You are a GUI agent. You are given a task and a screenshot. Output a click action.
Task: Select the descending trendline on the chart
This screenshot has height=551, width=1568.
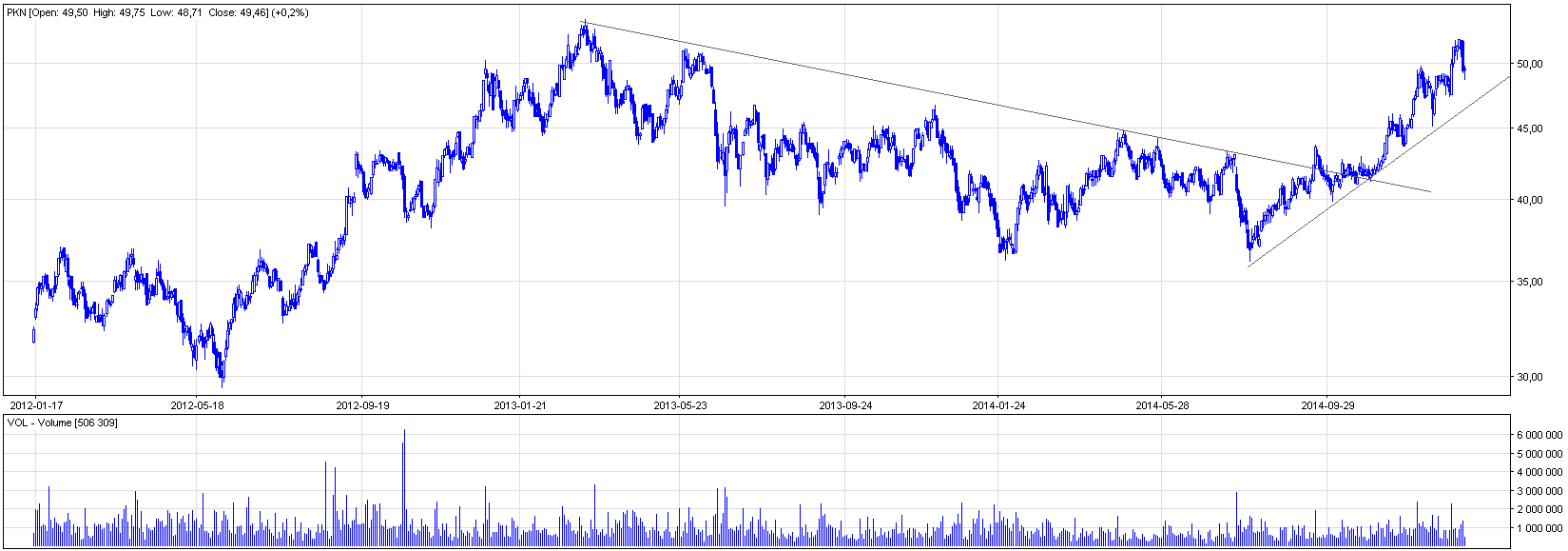[1007, 107]
